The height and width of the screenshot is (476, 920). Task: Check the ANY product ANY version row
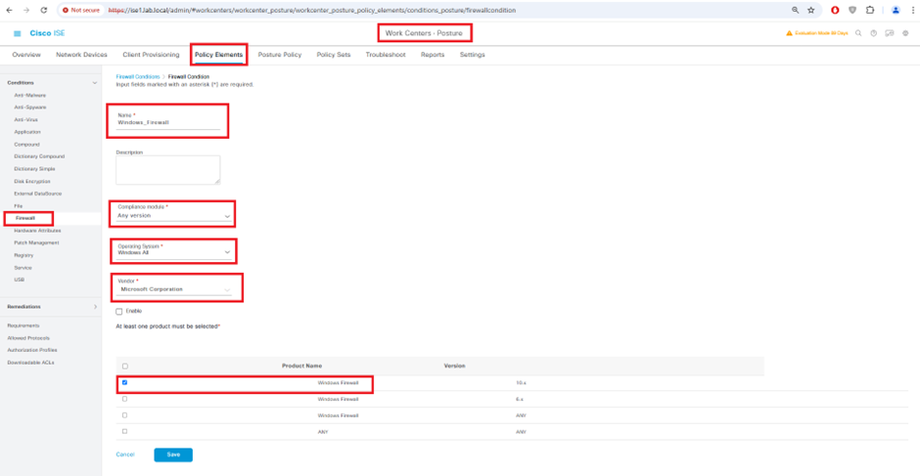point(124,431)
